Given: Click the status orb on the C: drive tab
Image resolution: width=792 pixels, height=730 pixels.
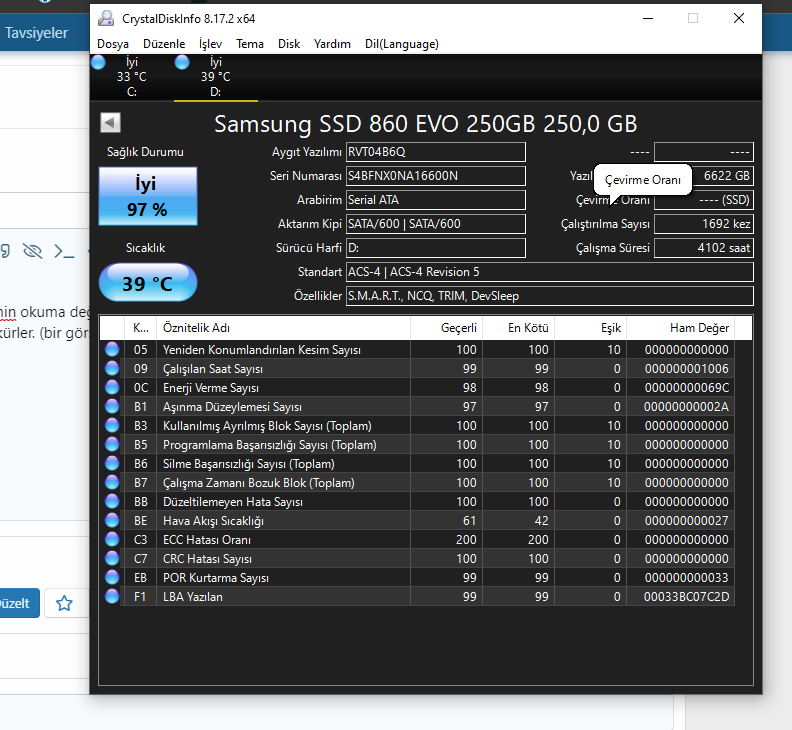Looking at the screenshot, I should pyautogui.click(x=98, y=62).
